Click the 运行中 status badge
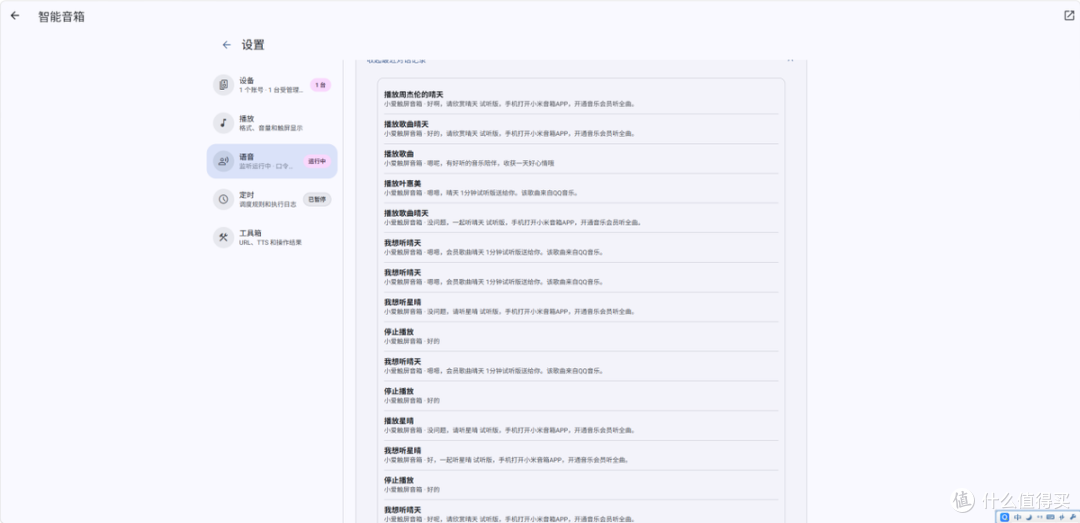1080x523 pixels. click(x=317, y=161)
